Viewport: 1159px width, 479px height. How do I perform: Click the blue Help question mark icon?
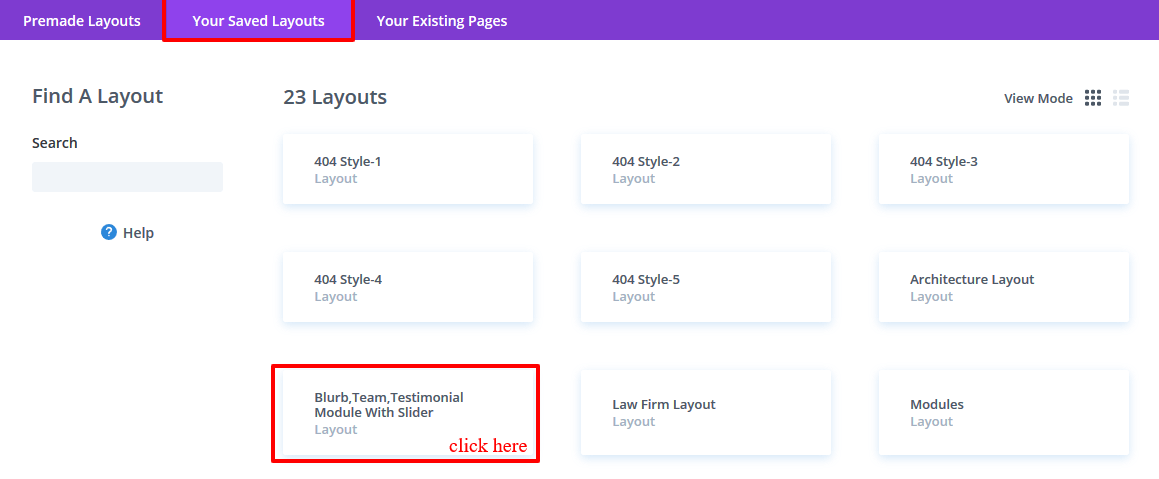click(x=109, y=233)
